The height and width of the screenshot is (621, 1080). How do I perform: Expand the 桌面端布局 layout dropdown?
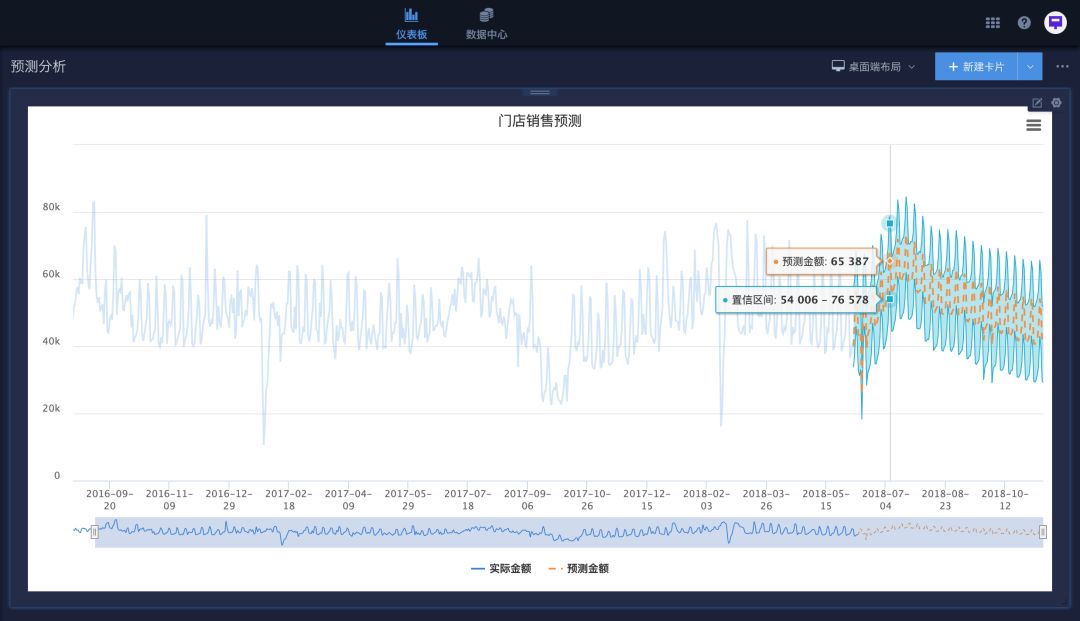click(873, 67)
